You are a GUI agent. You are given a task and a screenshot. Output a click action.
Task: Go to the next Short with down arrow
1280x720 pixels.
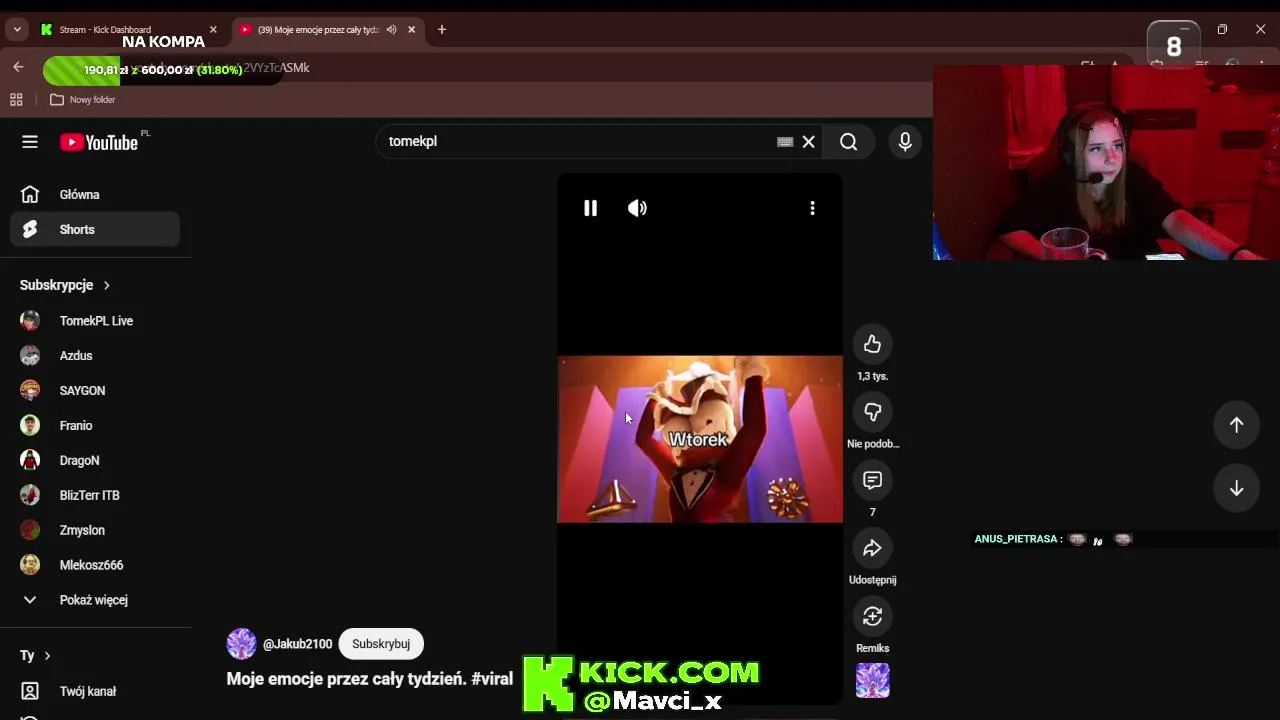click(x=1236, y=488)
